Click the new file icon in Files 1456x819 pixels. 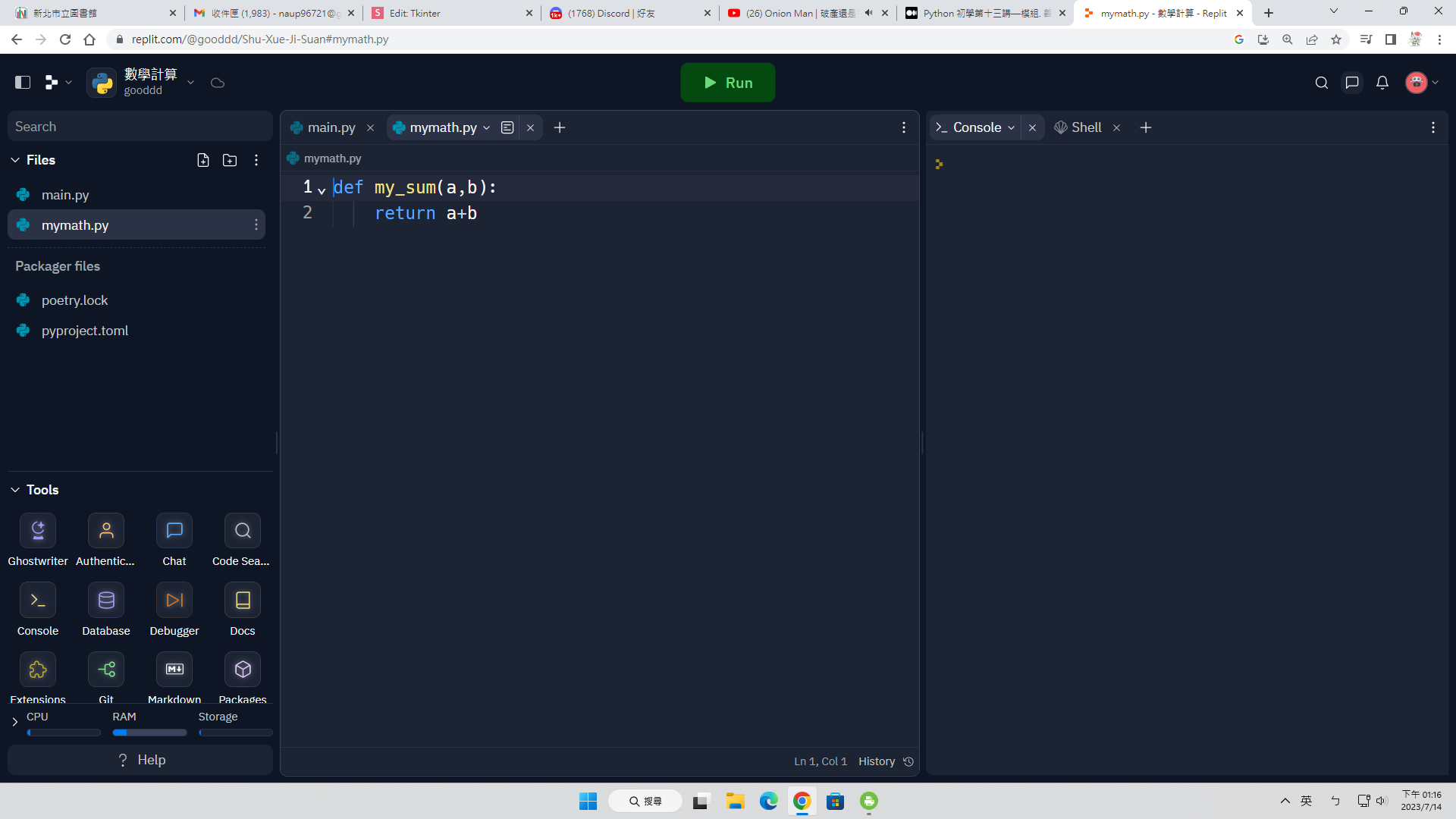(203, 160)
